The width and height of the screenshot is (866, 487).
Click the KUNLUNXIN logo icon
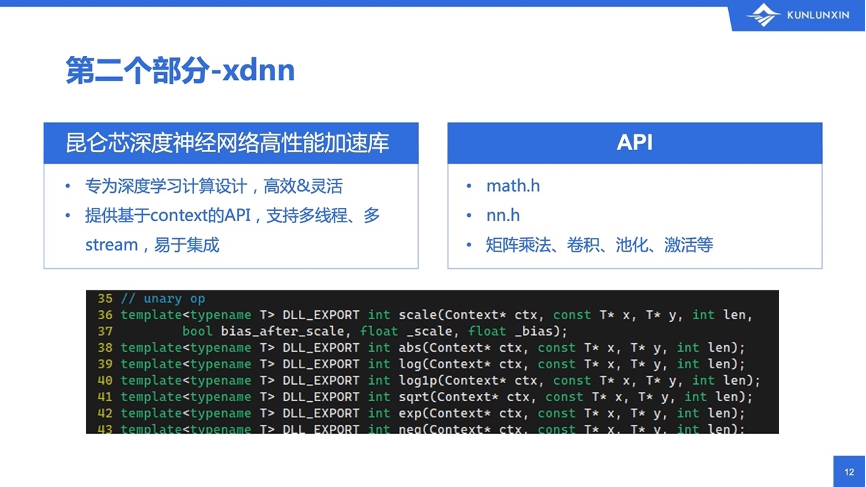point(763,15)
